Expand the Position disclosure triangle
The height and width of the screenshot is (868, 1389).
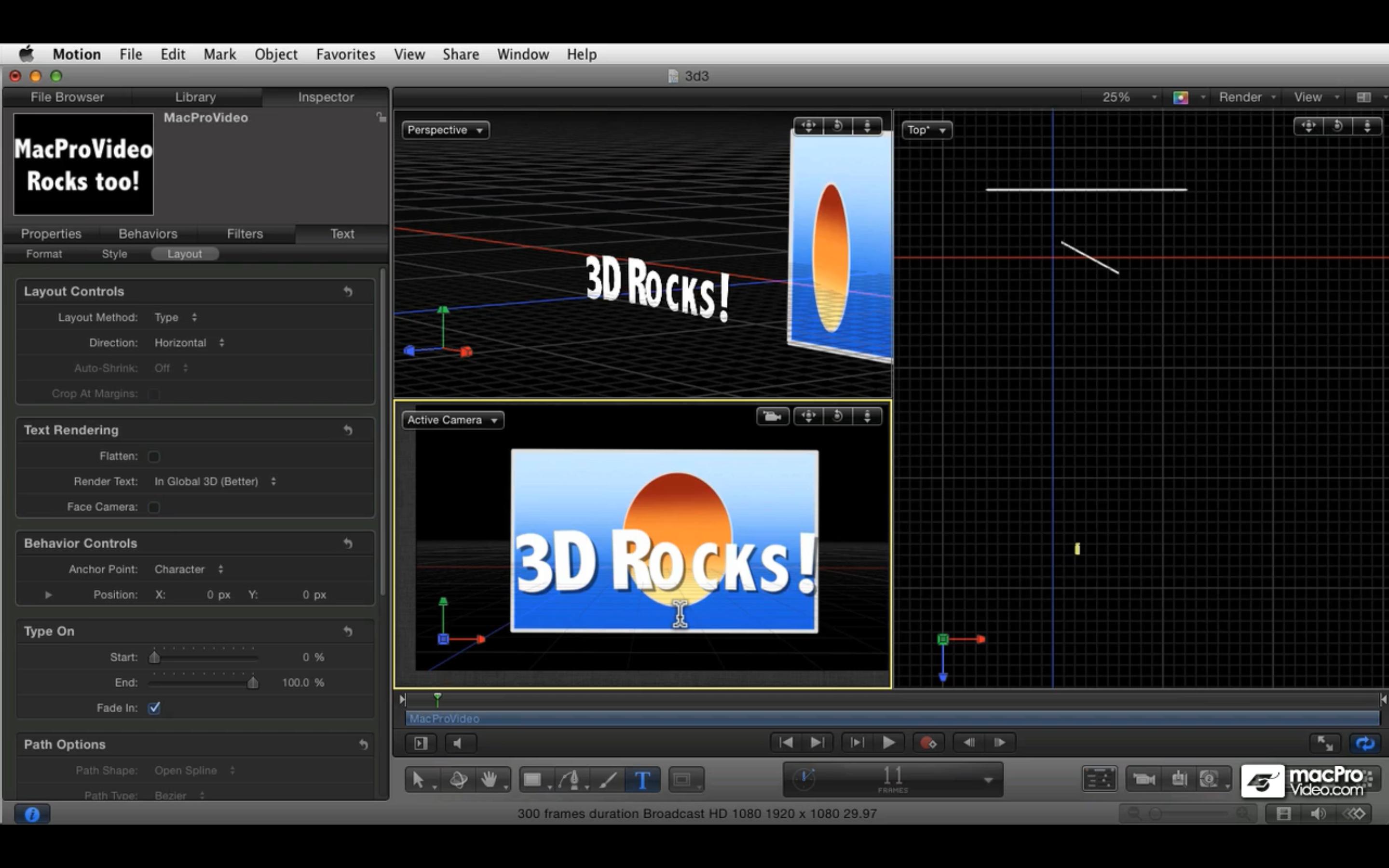pyautogui.click(x=48, y=595)
